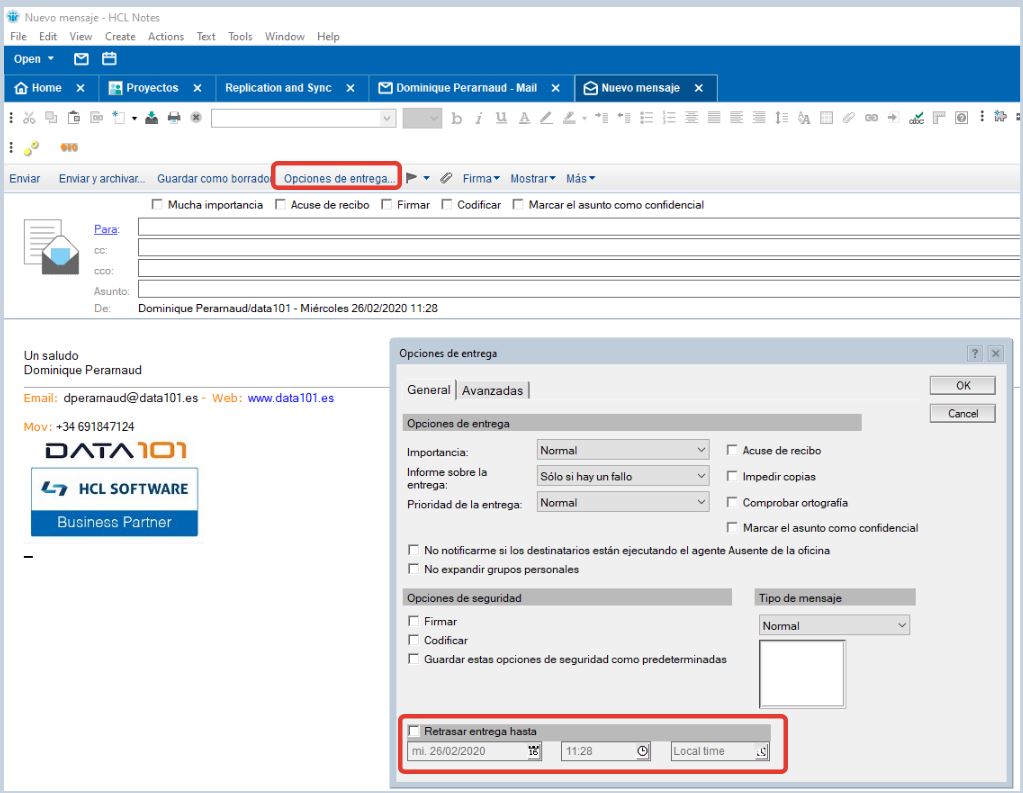Click the follow-up flag icon
The image size is (1023, 793).
pyautogui.click(x=413, y=178)
